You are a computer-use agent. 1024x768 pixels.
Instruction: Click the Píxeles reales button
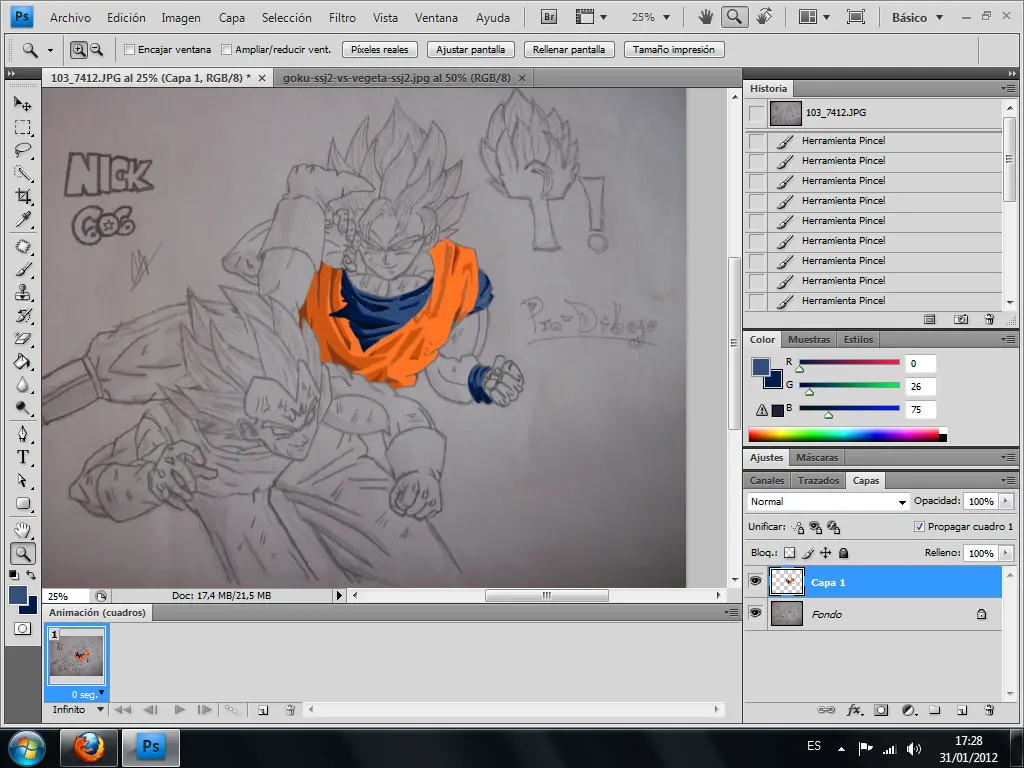(379, 50)
